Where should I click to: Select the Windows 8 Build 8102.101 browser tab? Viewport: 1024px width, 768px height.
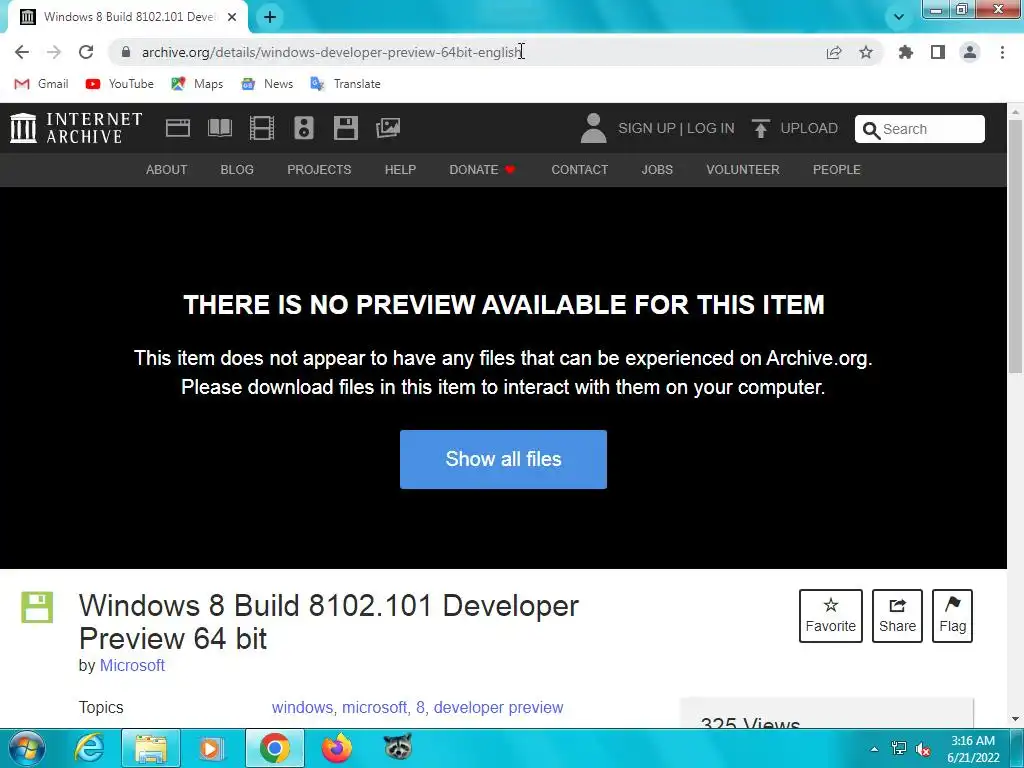129,17
